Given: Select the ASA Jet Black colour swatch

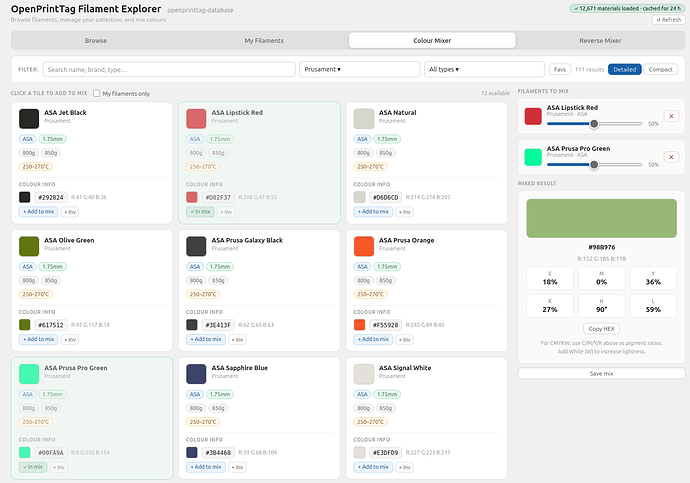Looking at the screenshot, I should tap(29, 119).
